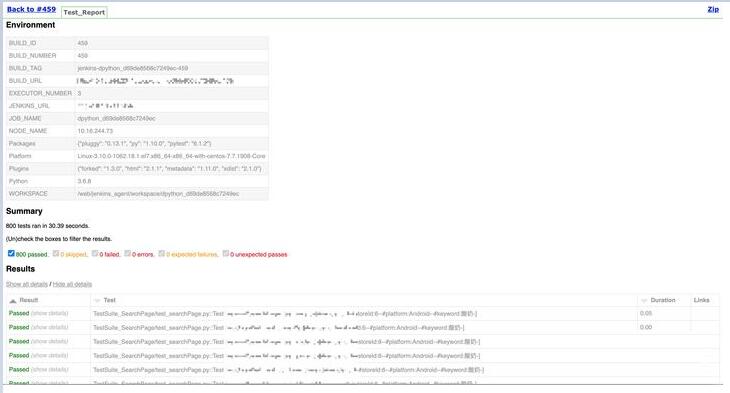
Task: Select the Test_Report tab
Action: [84, 12]
